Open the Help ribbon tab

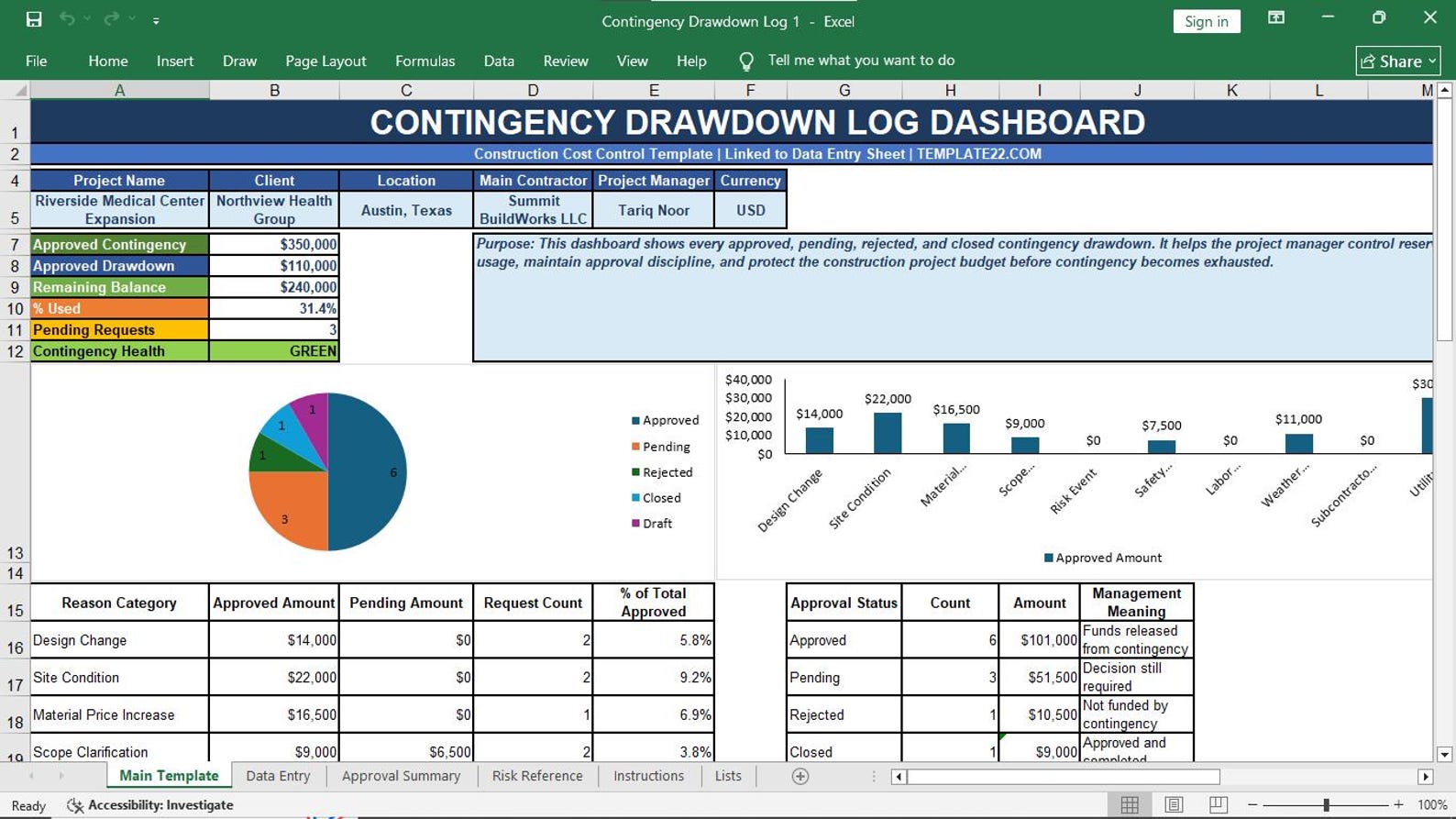point(691,61)
